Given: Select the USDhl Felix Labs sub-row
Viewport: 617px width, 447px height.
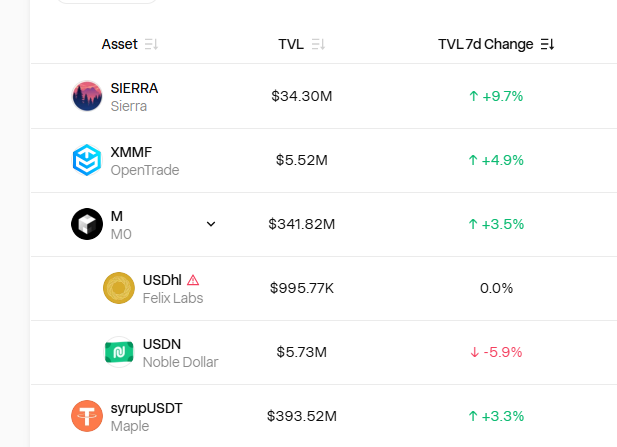Looking at the screenshot, I should [x=323, y=288].
